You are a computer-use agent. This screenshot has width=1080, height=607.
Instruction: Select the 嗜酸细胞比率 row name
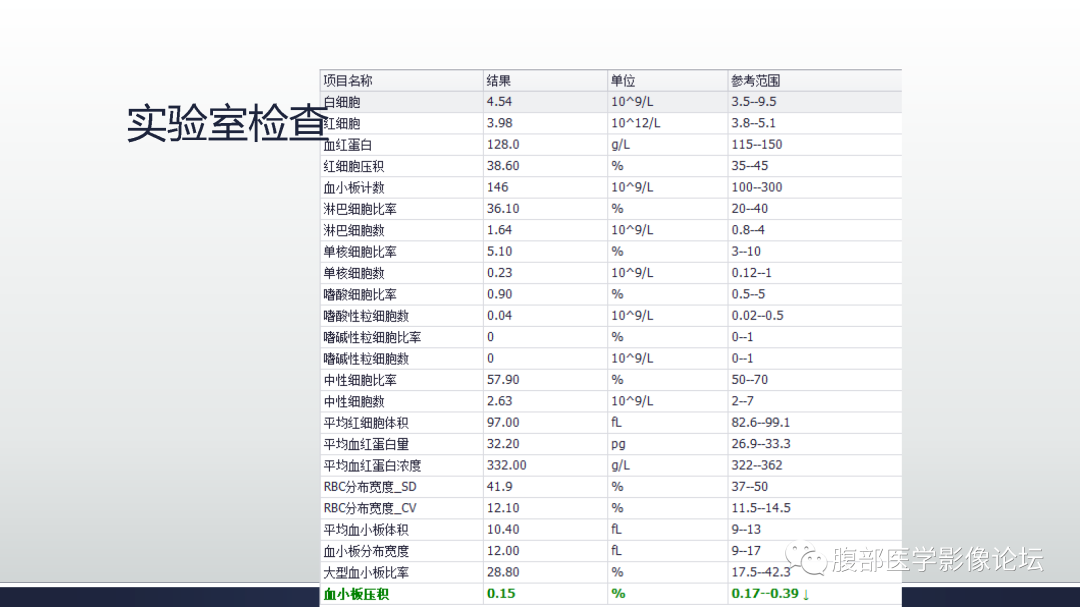pyautogui.click(x=360, y=294)
